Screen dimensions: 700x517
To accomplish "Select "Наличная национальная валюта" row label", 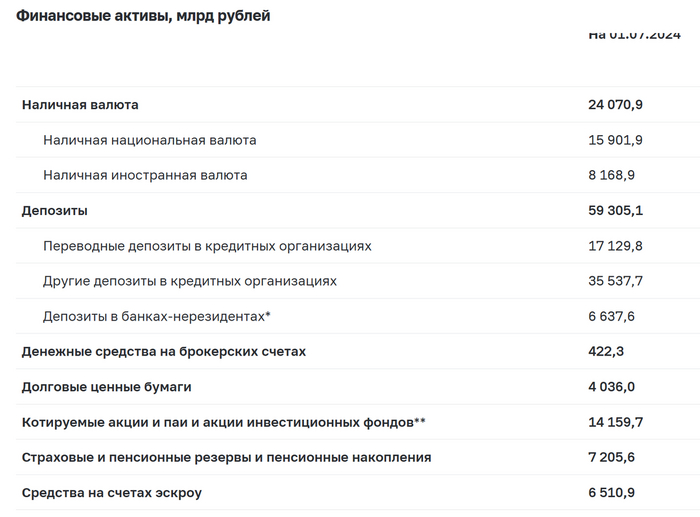I will 149,140.
